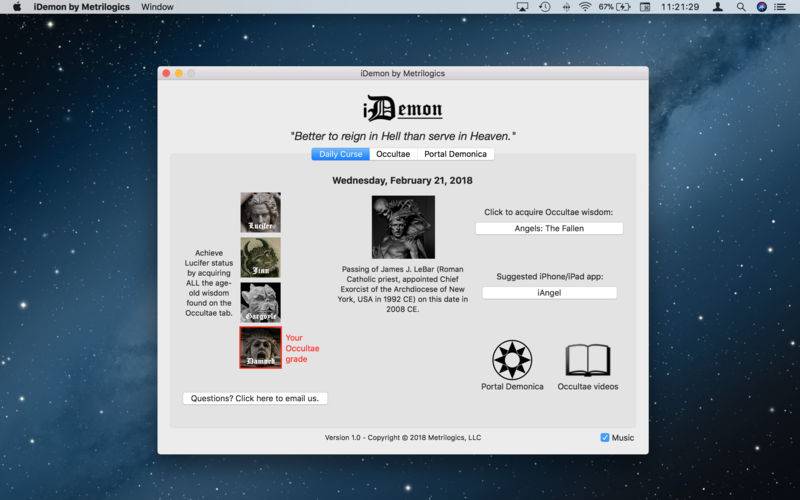Click the user account silhouette icon

coord(717,7)
